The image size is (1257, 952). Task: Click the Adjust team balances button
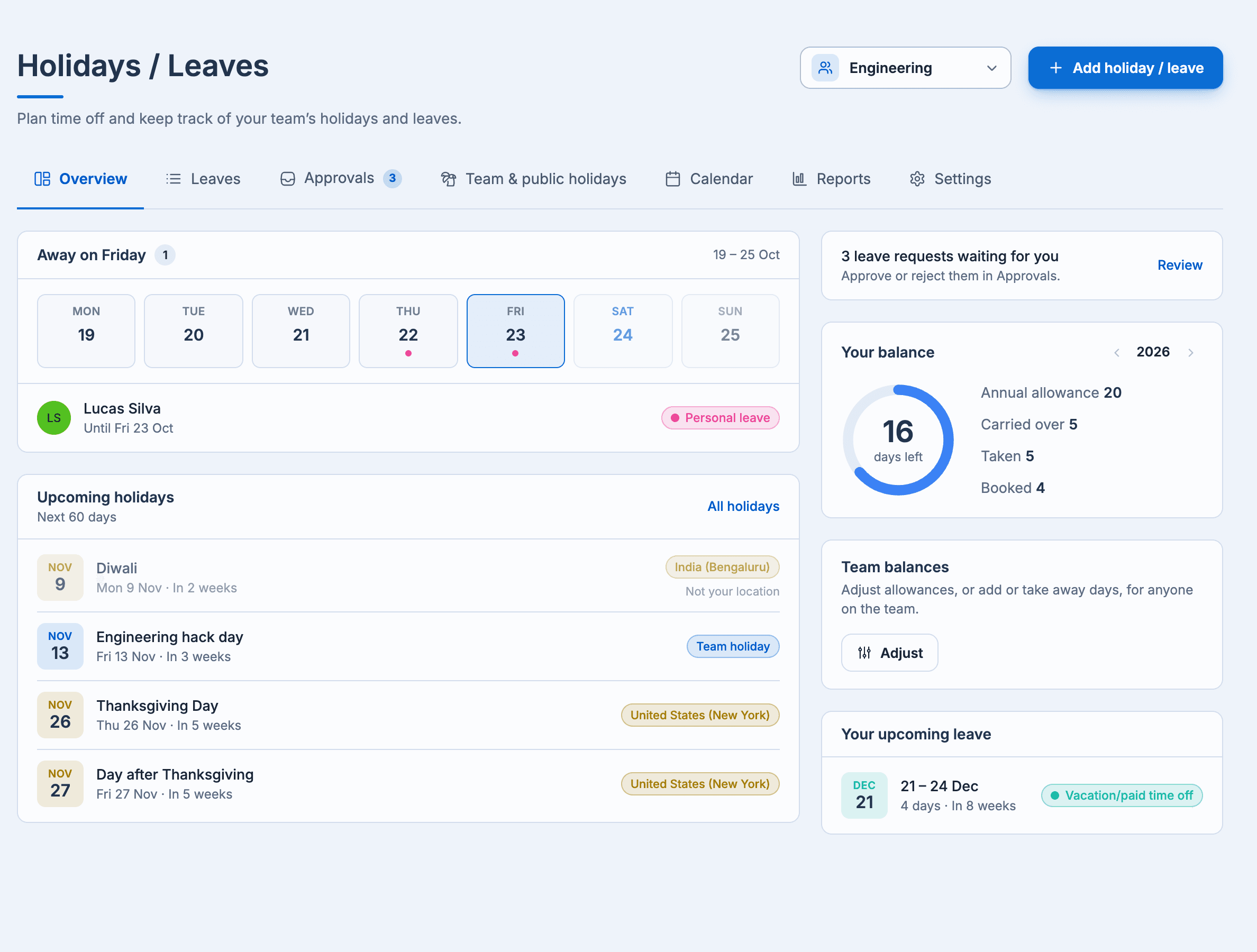889,653
